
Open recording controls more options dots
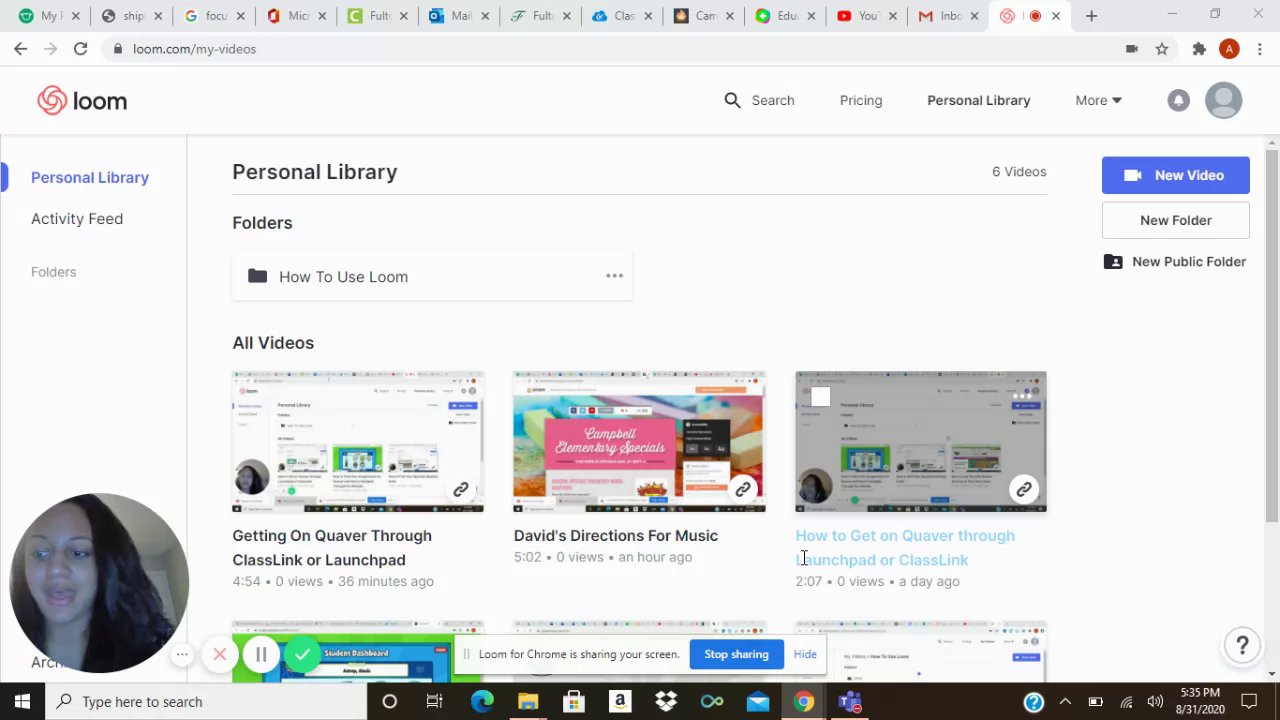182,655
